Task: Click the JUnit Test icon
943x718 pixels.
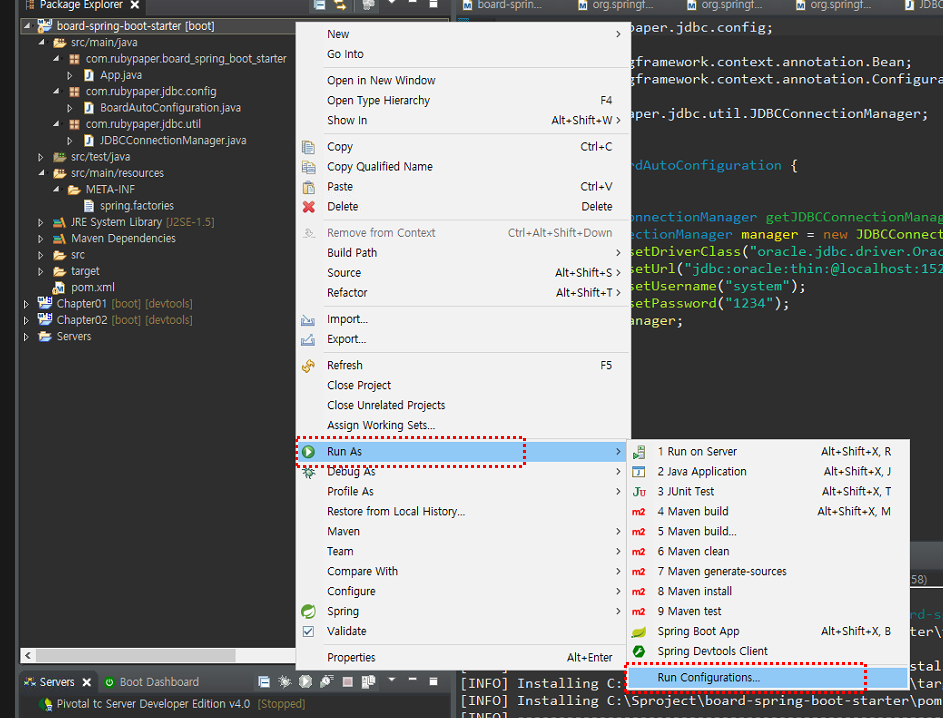Action: tap(639, 492)
